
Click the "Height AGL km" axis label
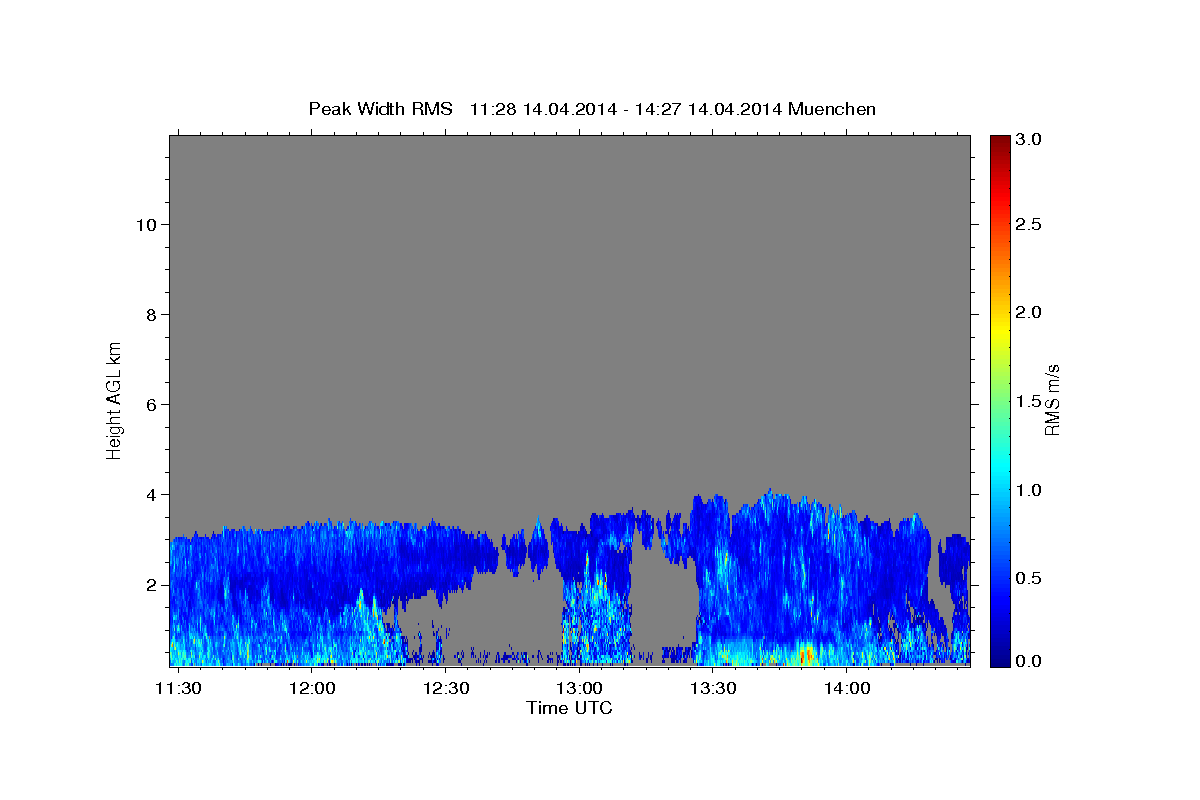click(114, 399)
